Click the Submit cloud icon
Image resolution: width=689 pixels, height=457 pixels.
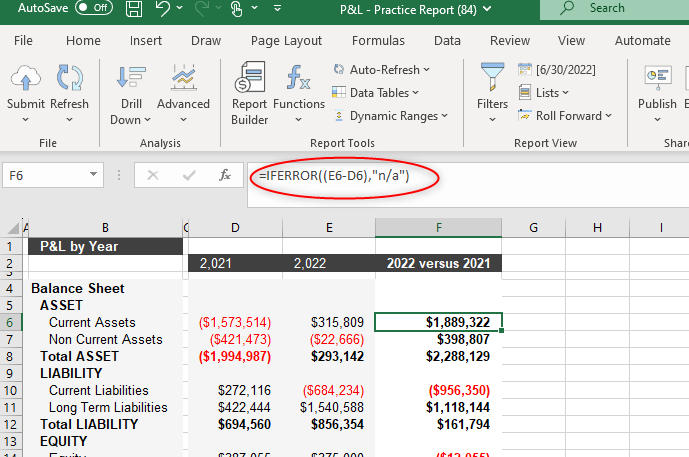(25, 79)
